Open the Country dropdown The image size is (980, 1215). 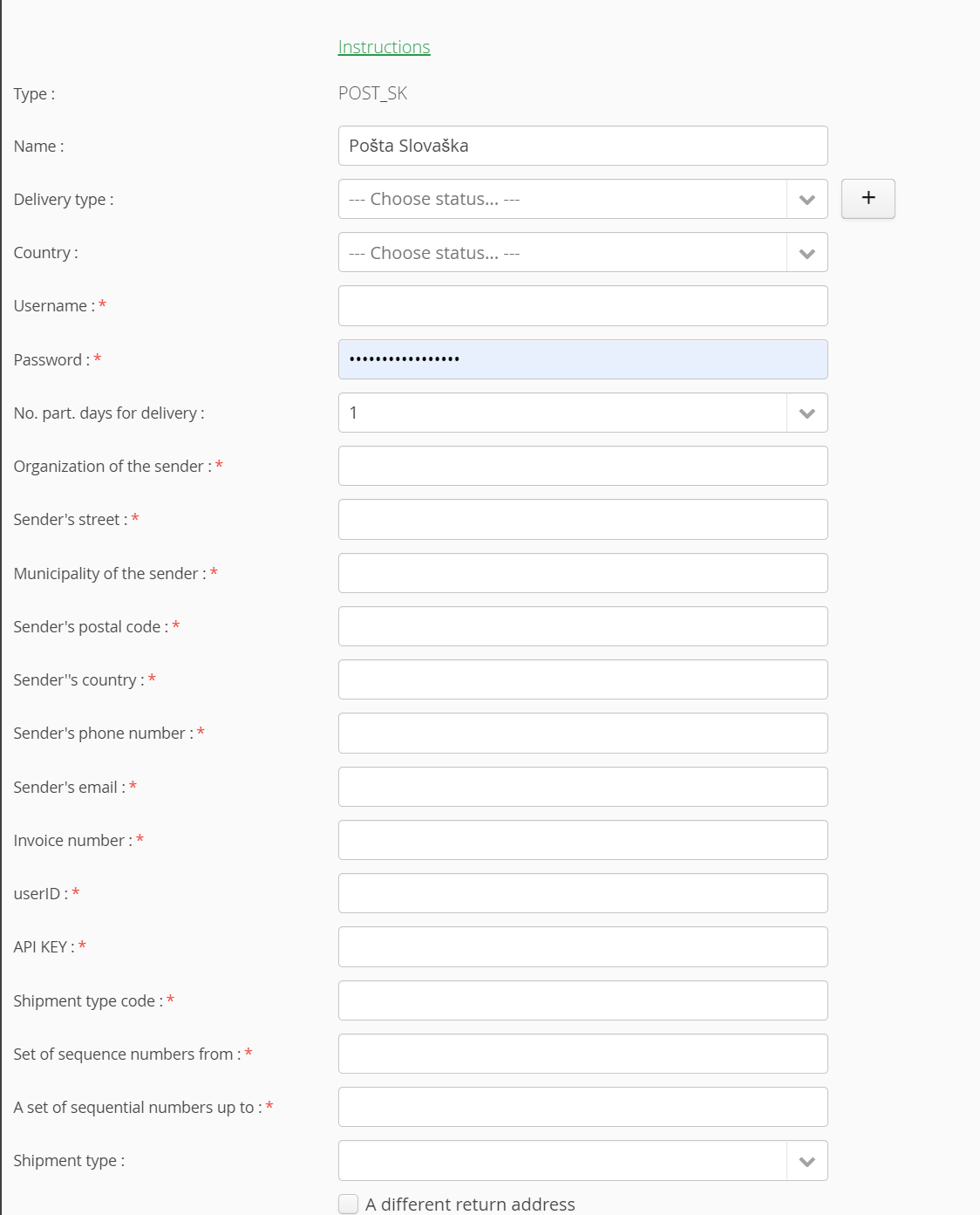(x=582, y=253)
